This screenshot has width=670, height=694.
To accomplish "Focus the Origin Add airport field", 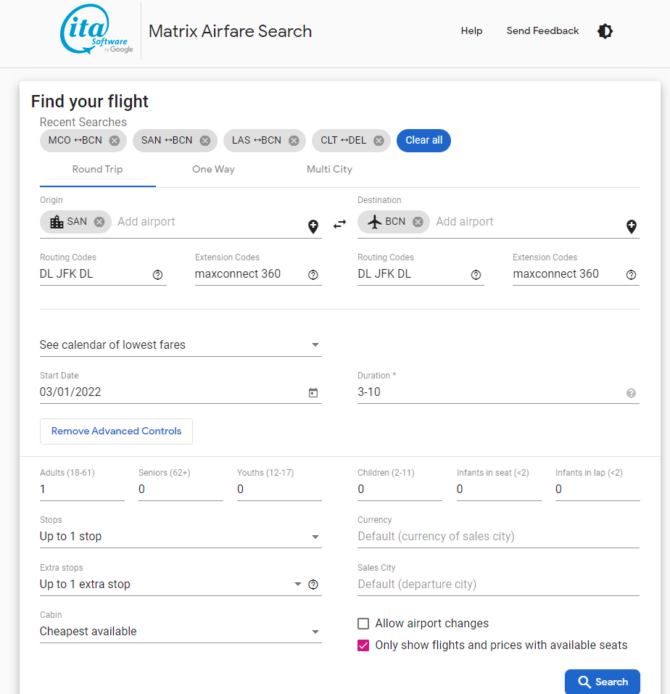I will [x=210, y=222].
